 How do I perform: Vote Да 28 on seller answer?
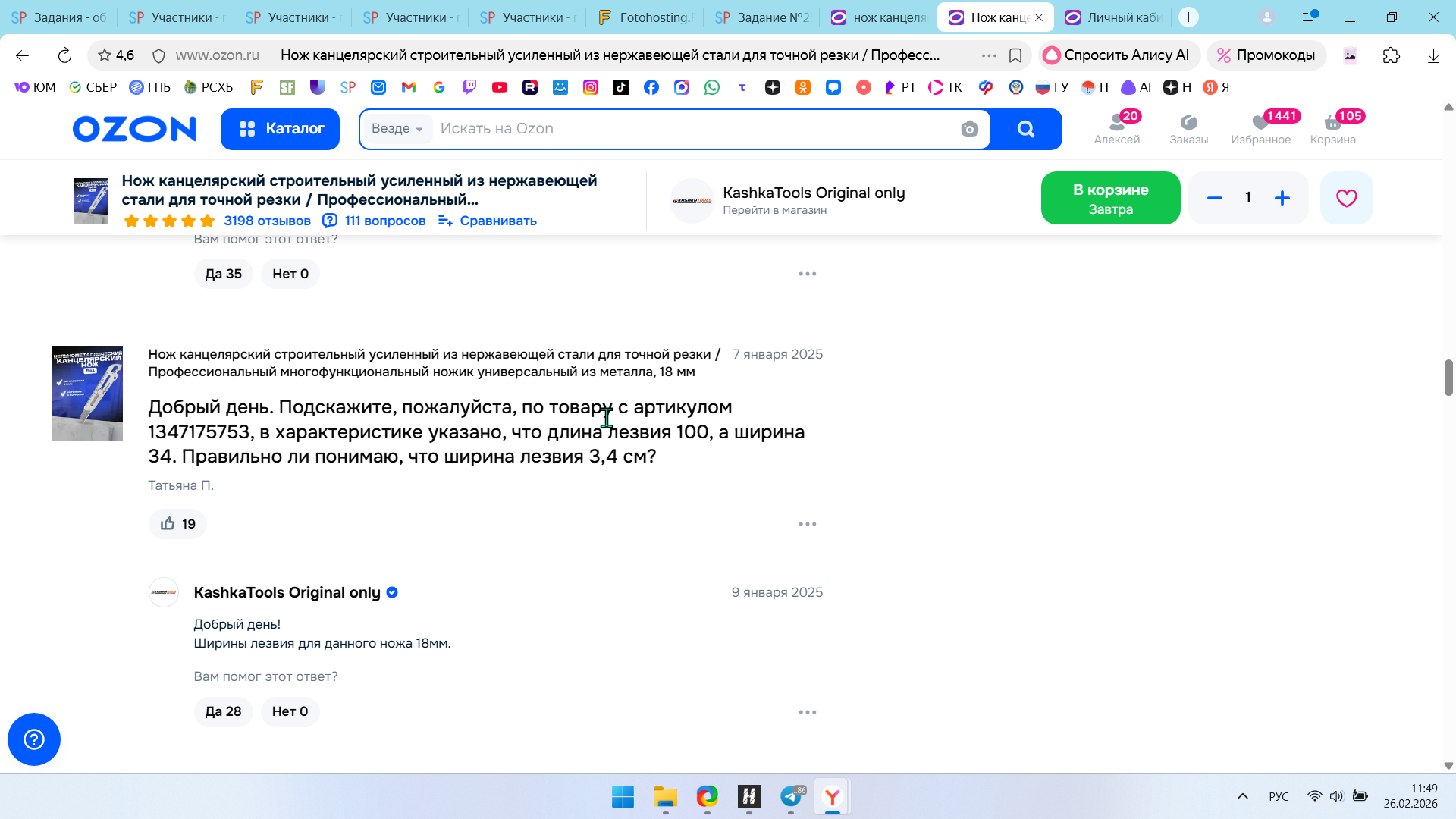[223, 711]
